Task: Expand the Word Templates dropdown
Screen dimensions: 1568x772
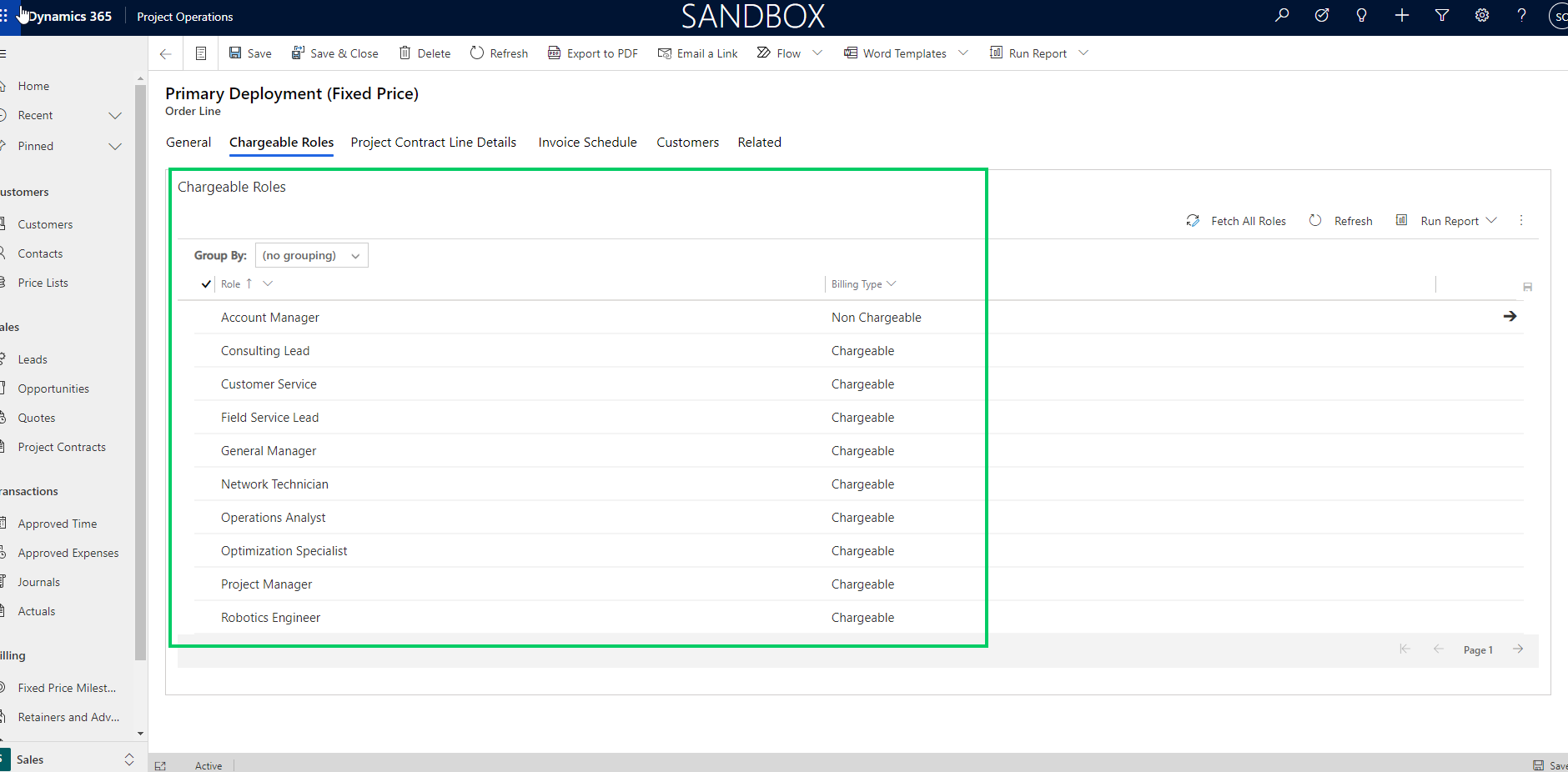Action: coord(963,53)
